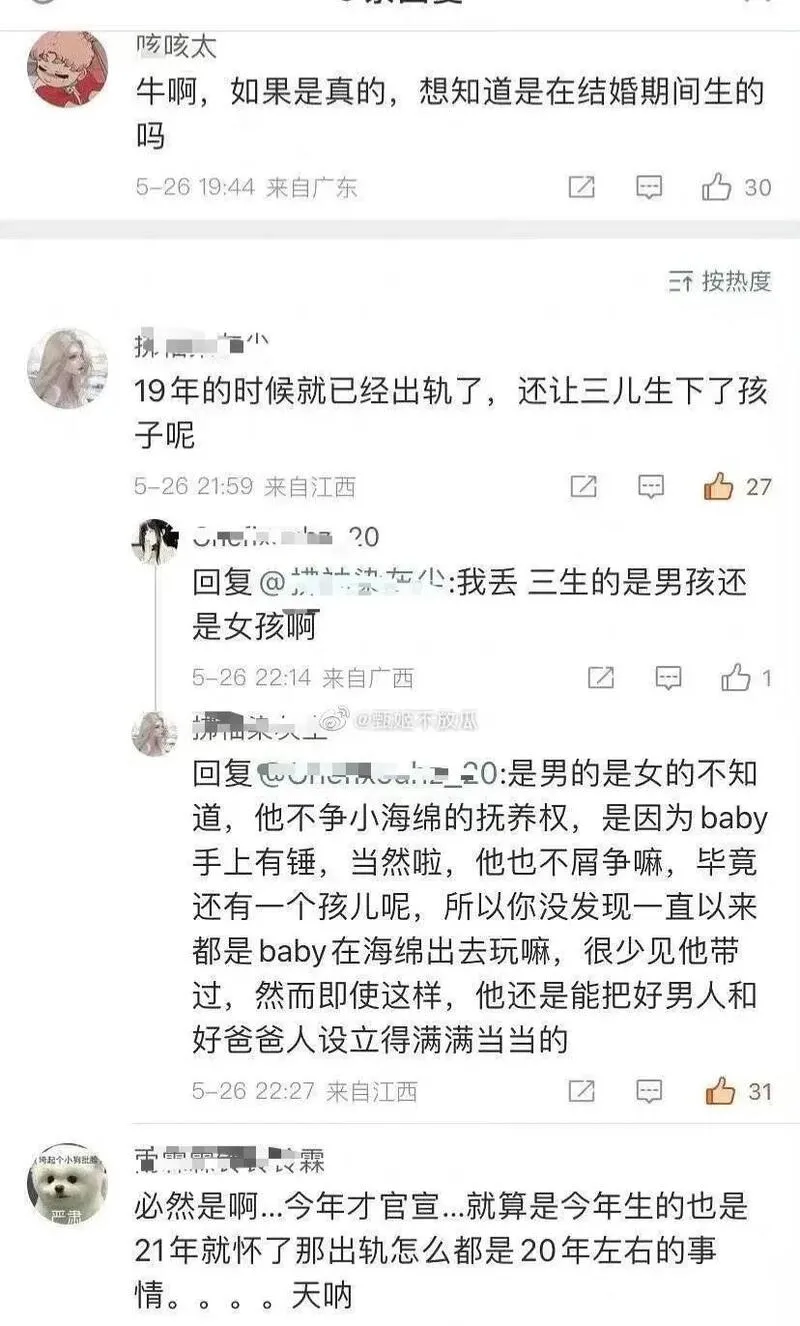This screenshot has width=800, height=1326.
Task: Open the 咳咳太 username at the top
Action: pos(176,45)
